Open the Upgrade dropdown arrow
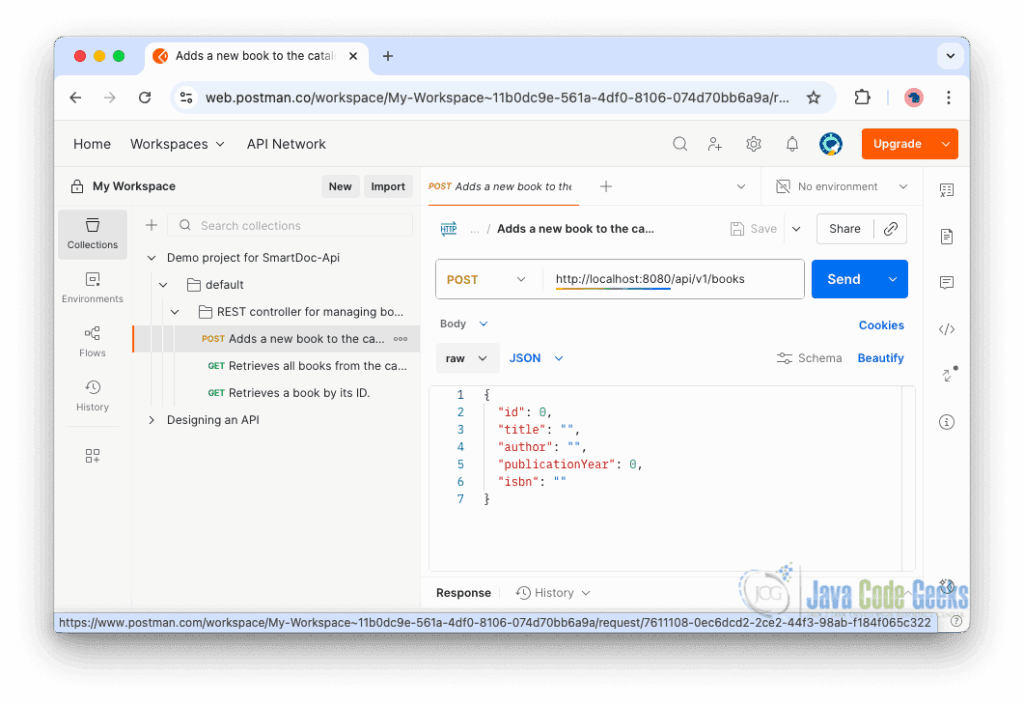1024x704 pixels. coord(946,144)
